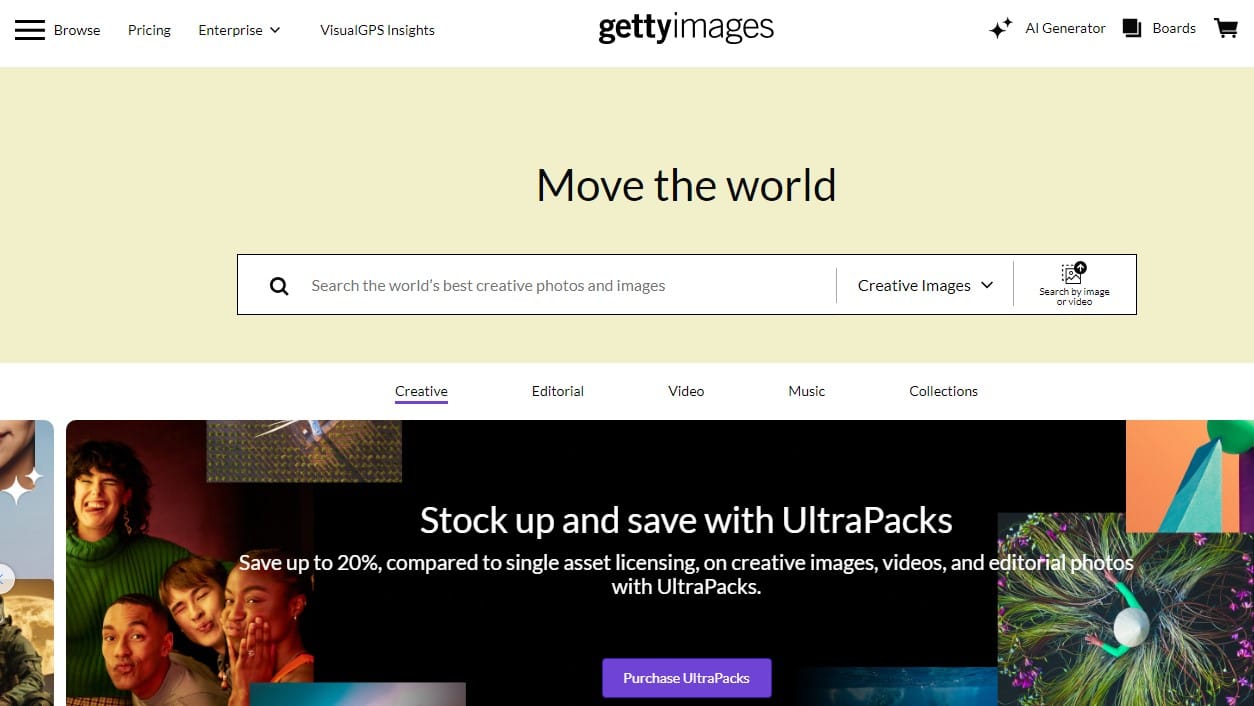The image size is (1254, 706).
Task: Open VisualGPS Insights link
Action: [377, 30]
